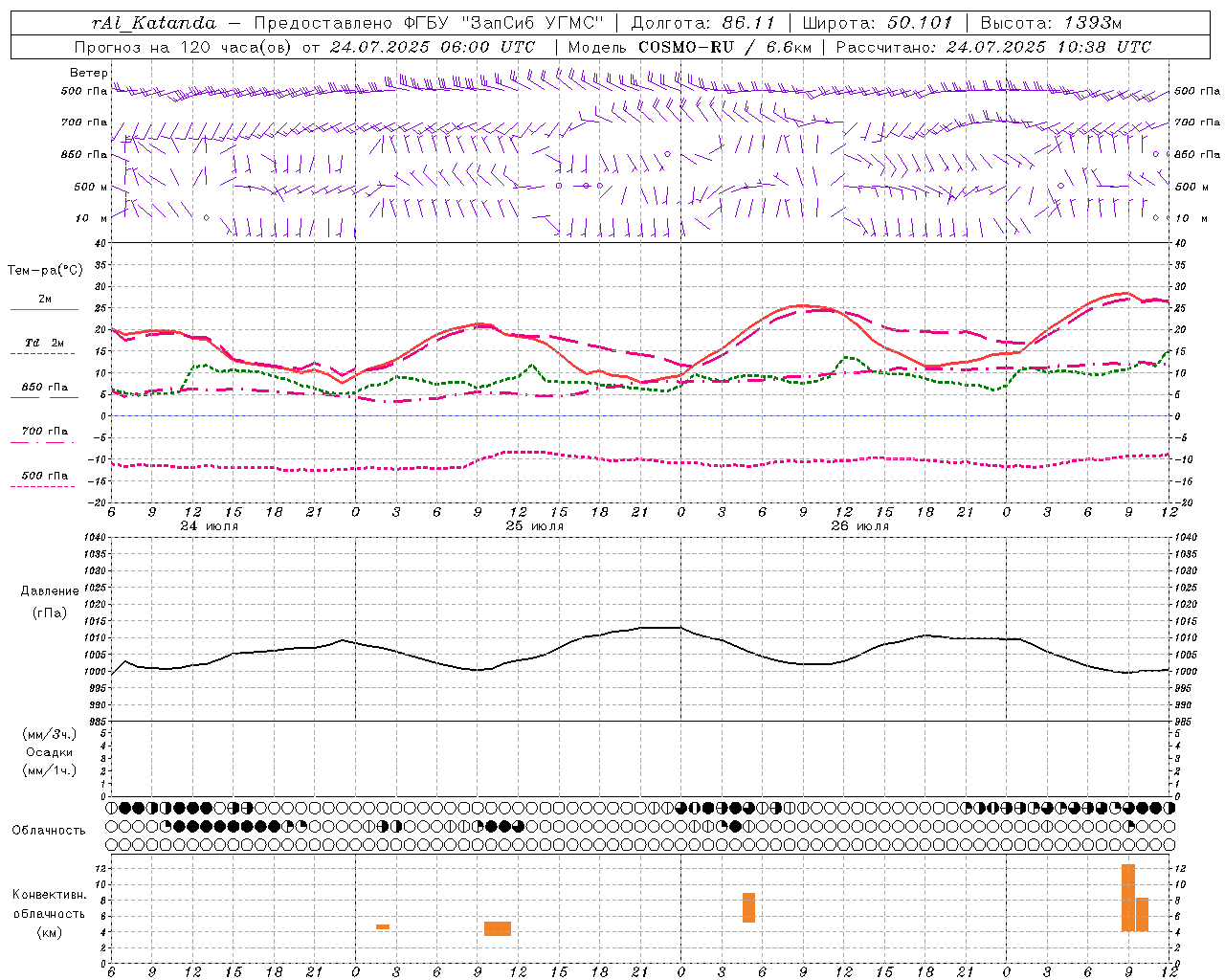The image size is (1225, 980).
Task: Click the (мм/1ч.) precipitation unit label
Action: (x=50, y=770)
